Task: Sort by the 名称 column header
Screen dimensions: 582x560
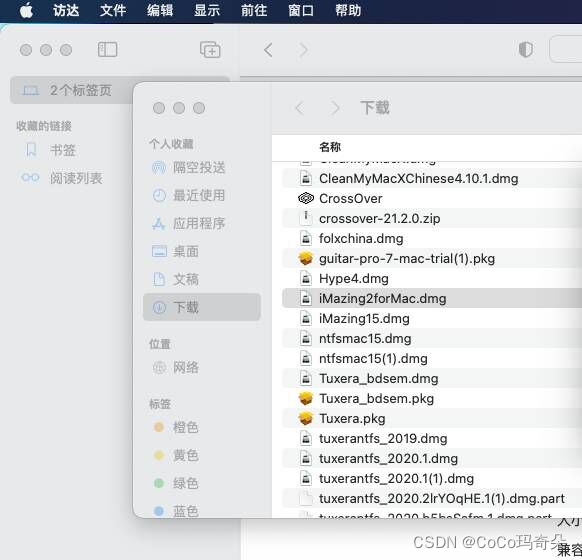Action: pyautogui.click(x=330, y=147)
